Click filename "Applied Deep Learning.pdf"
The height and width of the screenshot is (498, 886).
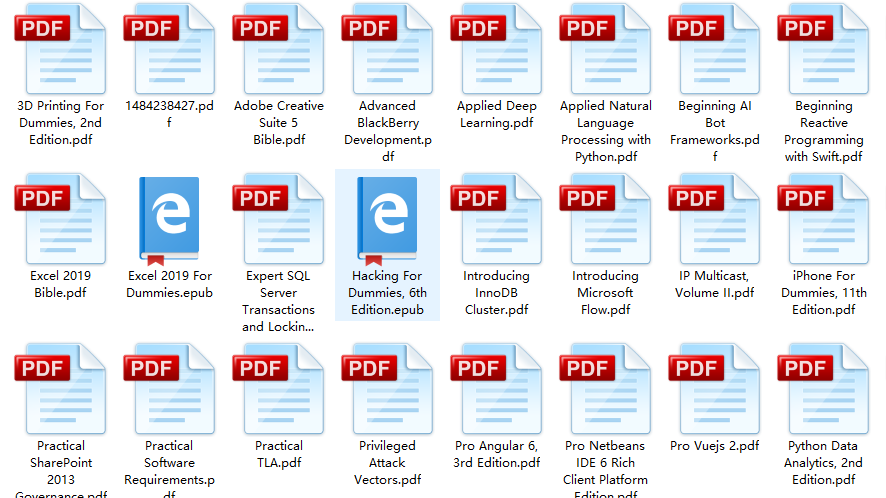[497, 114]
